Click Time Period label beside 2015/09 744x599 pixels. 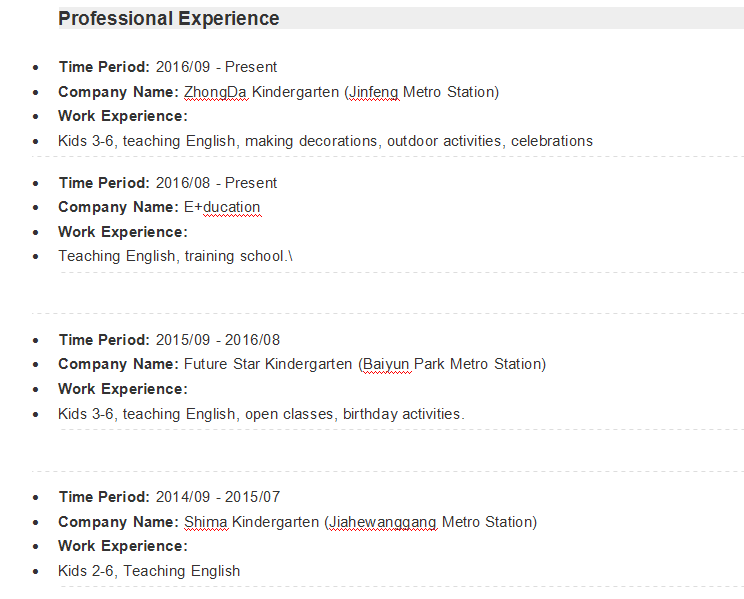(104, 340)
